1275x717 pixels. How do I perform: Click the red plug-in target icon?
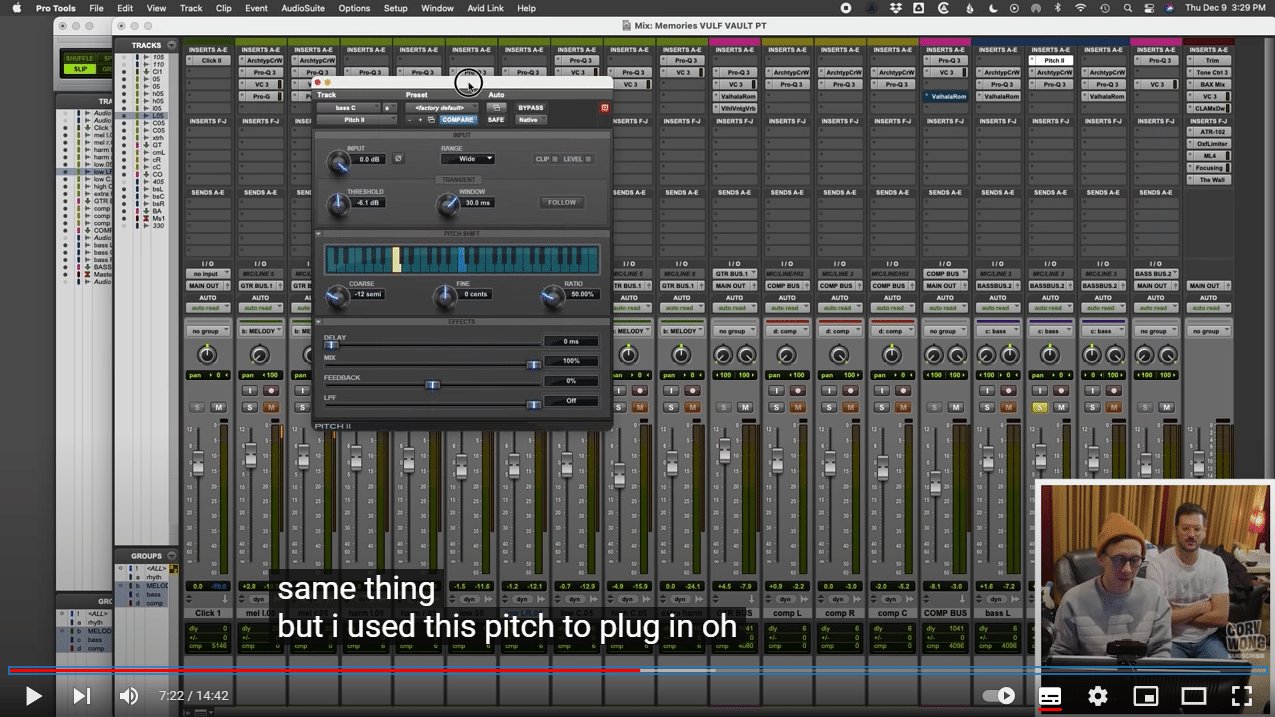point(604,108)
